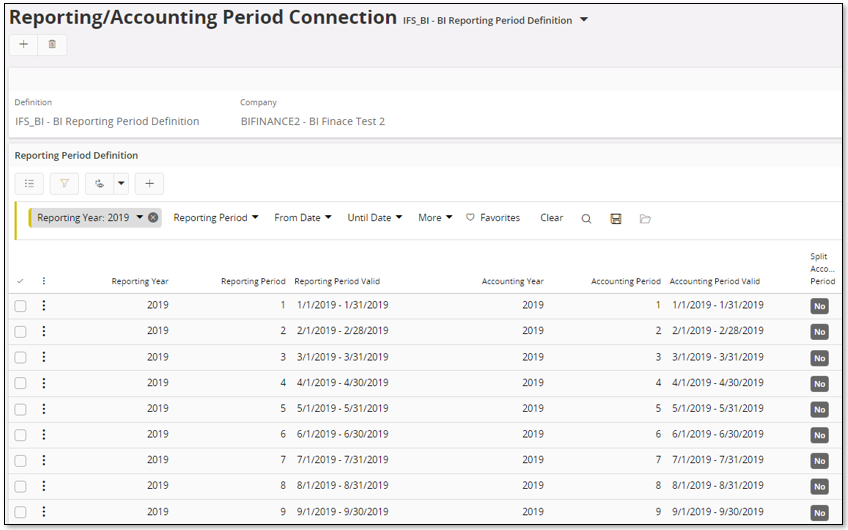Screen dimensions: 848x530
Task: Remove the Reporting Year: 2019 filter chip
Action: (x=153, y=218)
